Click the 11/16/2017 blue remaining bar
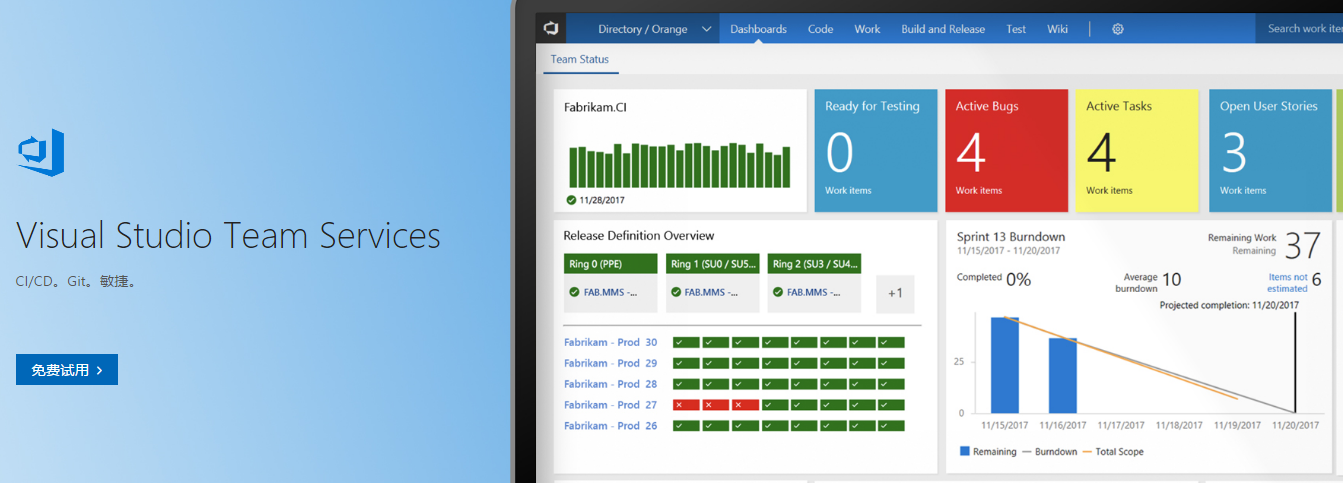The height and width of the screenshot is (483, 1343). [x=1063, y=375]
